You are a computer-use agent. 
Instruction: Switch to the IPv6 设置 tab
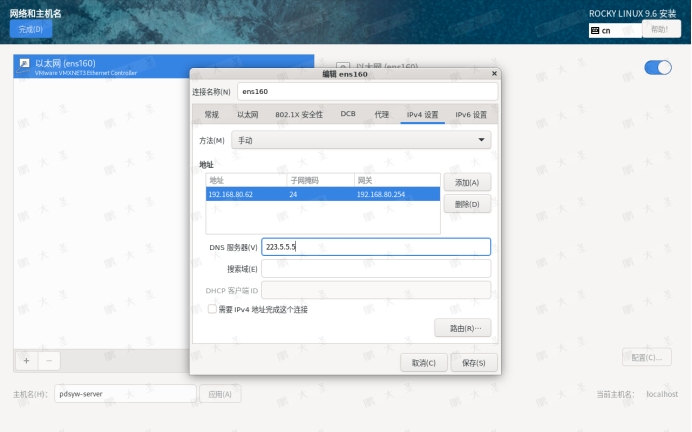pos(471,114)
